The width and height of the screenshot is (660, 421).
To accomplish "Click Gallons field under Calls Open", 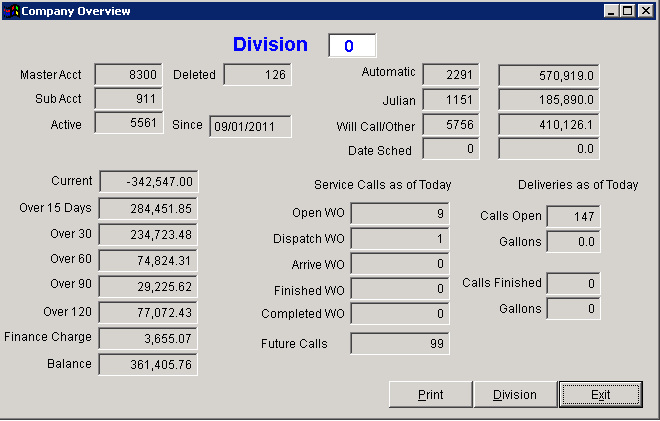I will (x=573, y=242).
